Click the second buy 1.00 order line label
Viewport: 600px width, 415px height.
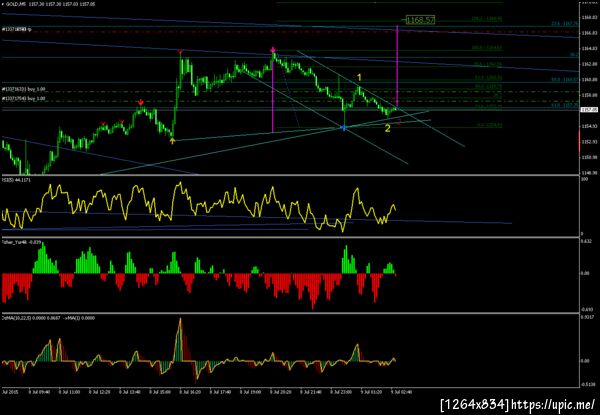(24, 98)
